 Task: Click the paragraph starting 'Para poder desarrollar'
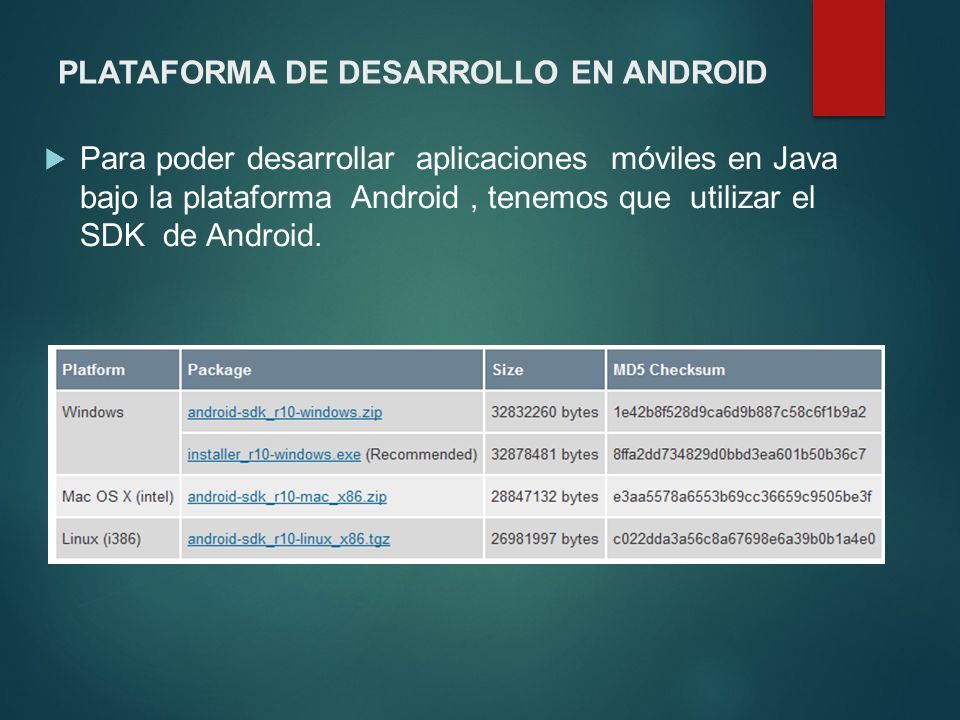[x=459, y=197]
